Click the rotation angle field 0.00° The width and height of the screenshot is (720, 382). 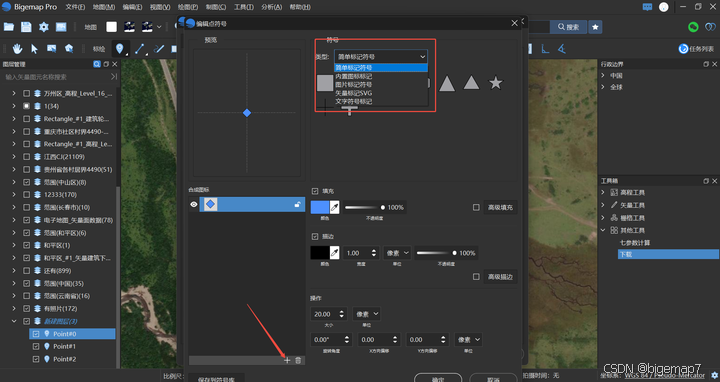click(x=331, y=340)
